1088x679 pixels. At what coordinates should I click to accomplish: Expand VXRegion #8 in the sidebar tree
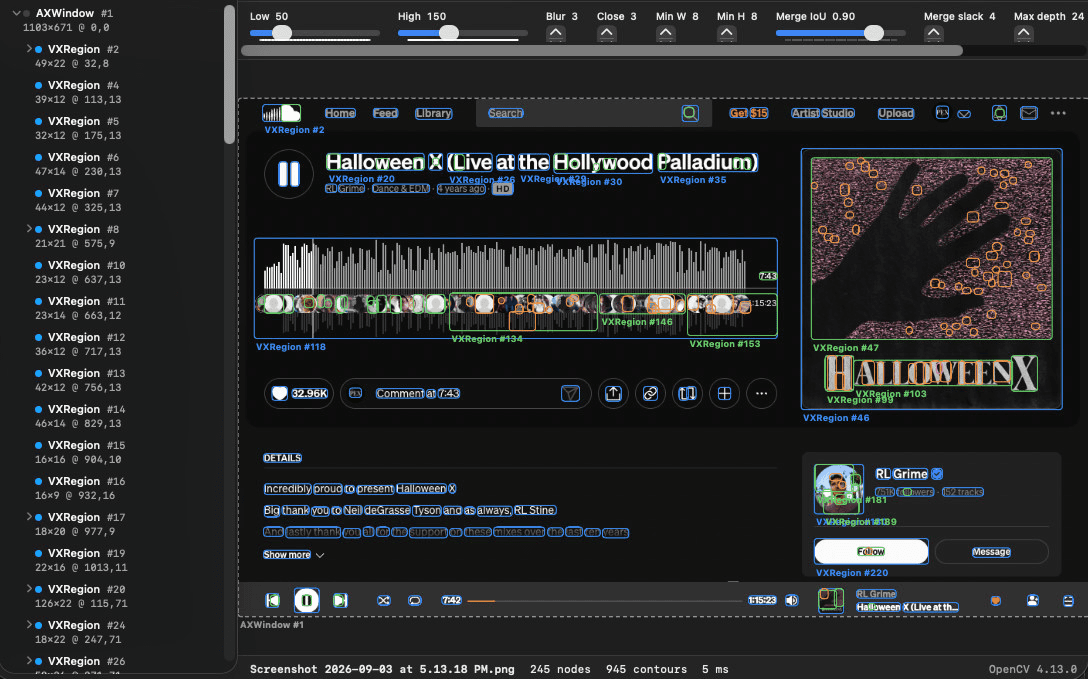tap(29, 228)
